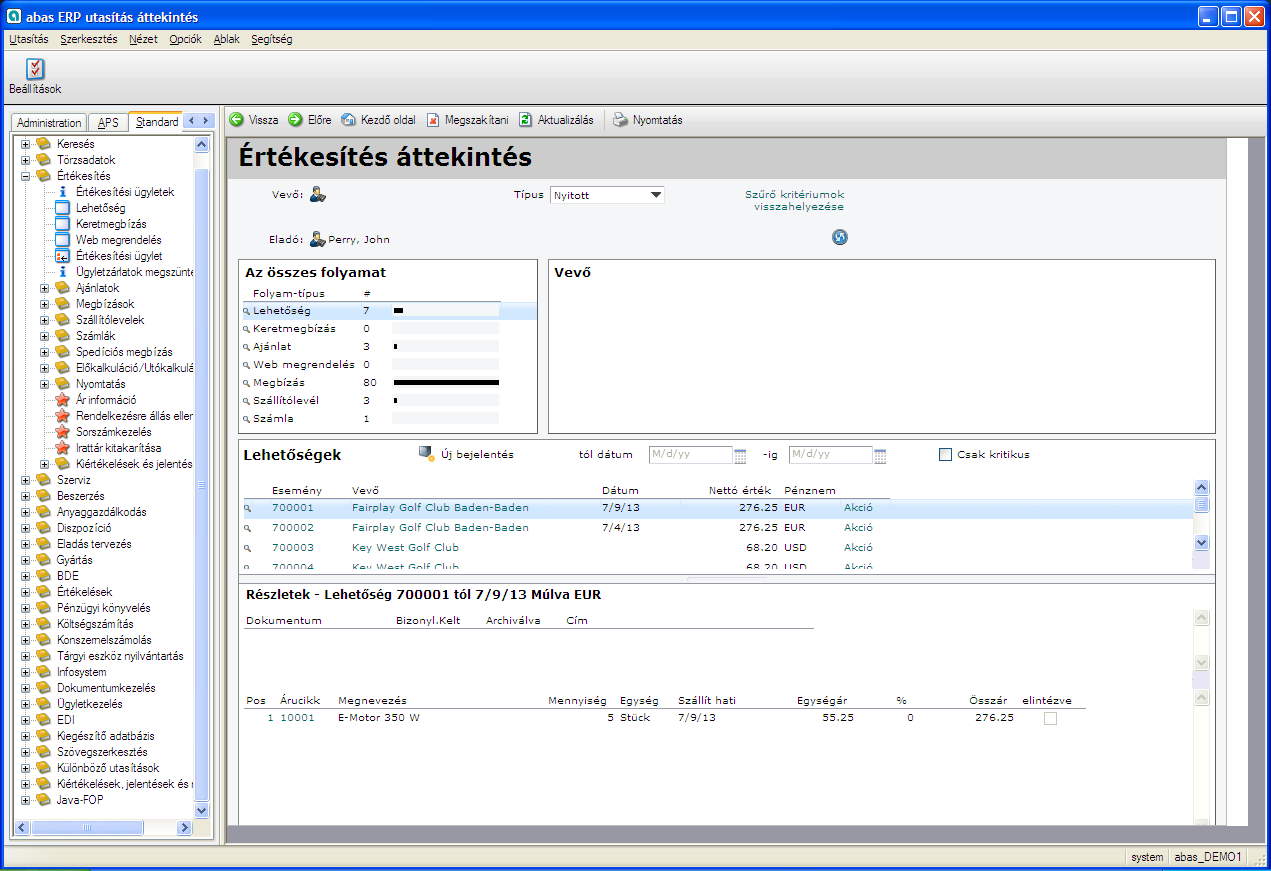Expand the Ajánlatok tree node
This screenshot has height=871, width=1271.
click(44, 288)
